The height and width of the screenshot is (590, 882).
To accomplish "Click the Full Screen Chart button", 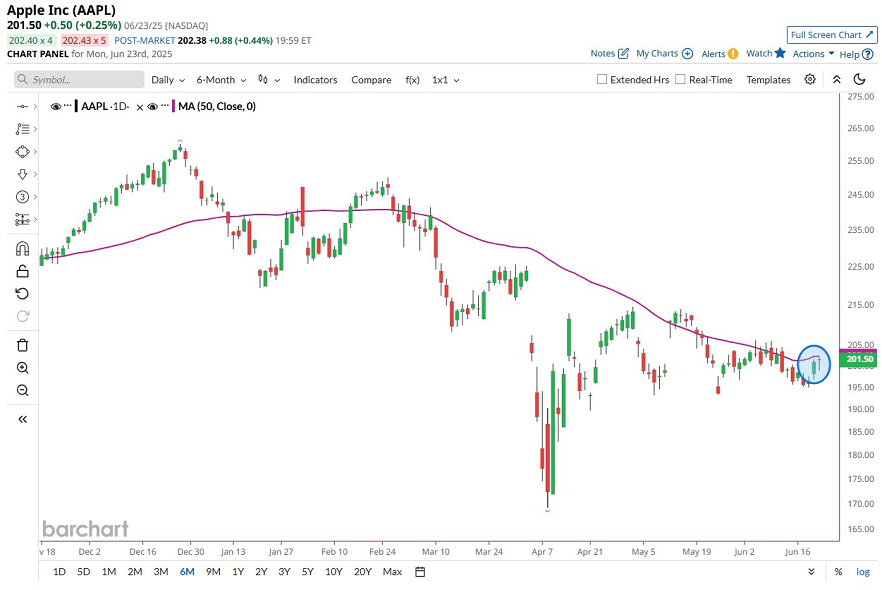I will 832,34.
